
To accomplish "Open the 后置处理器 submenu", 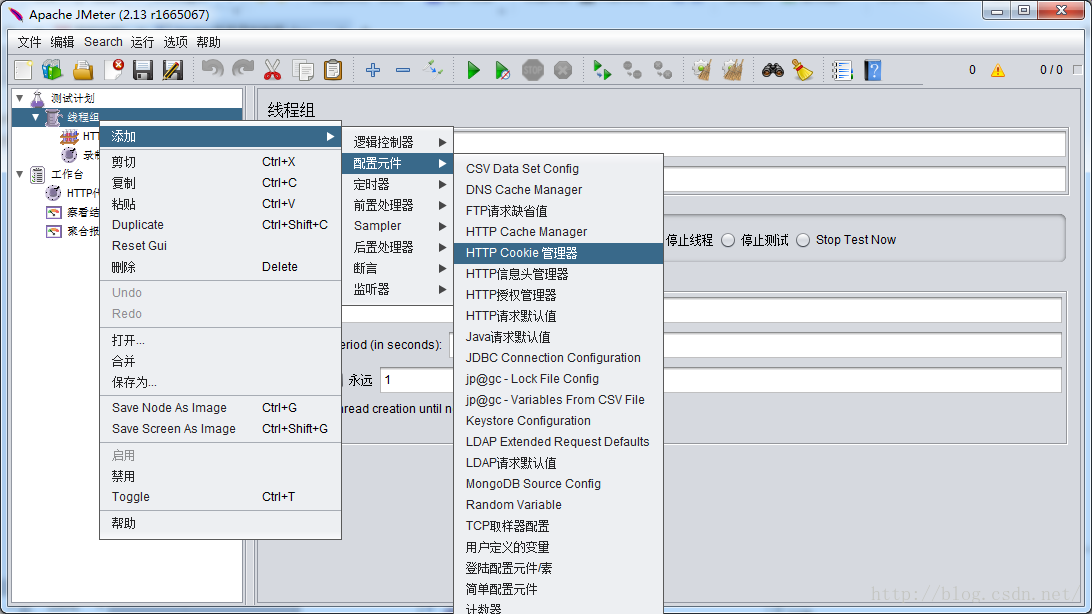I will 398,247.
